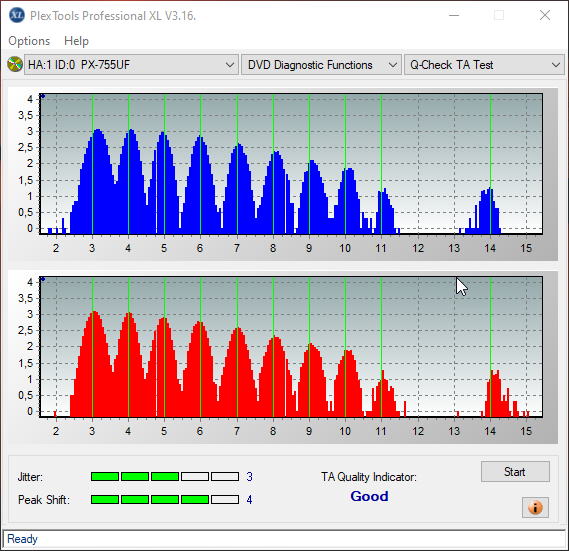Click the Good quality indicator text
569x551 pixels.
tap(369, 496)
